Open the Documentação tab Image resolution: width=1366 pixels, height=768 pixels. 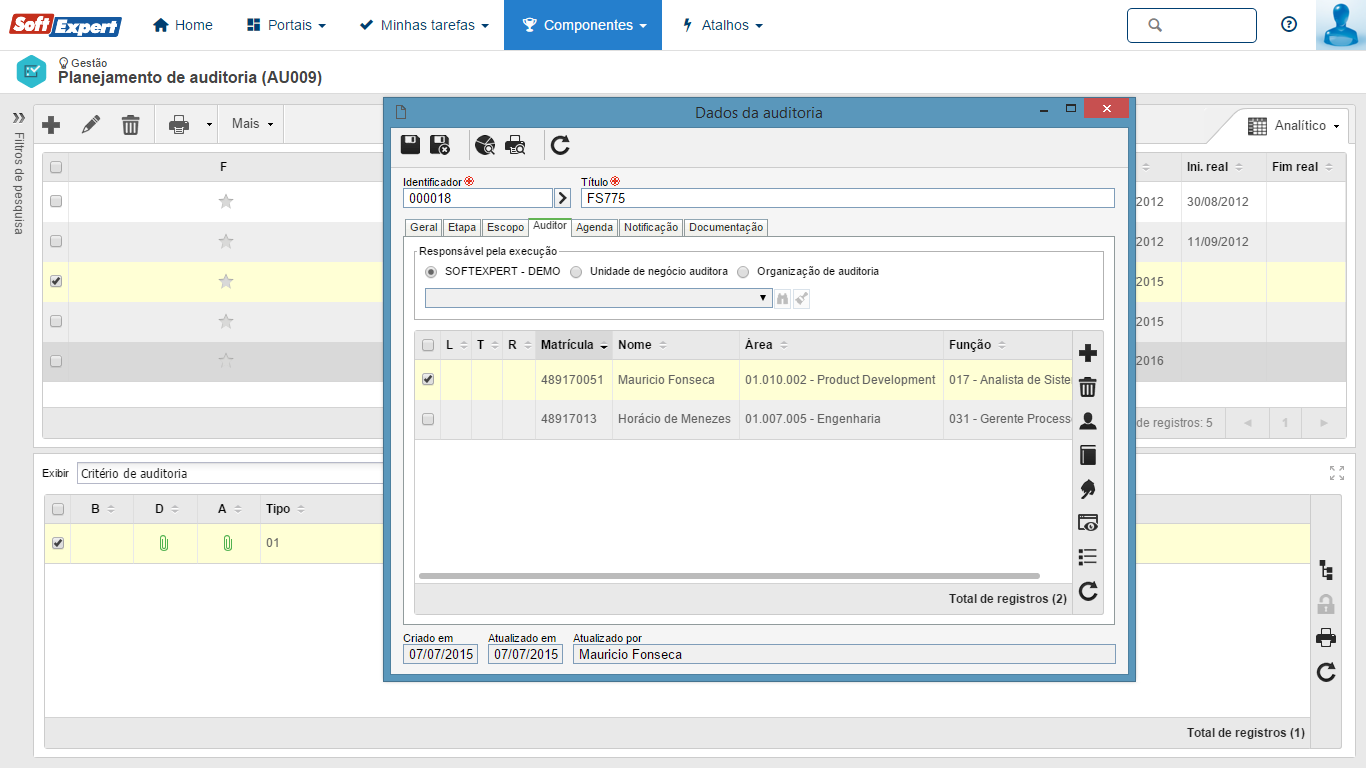tap(726, 228)
